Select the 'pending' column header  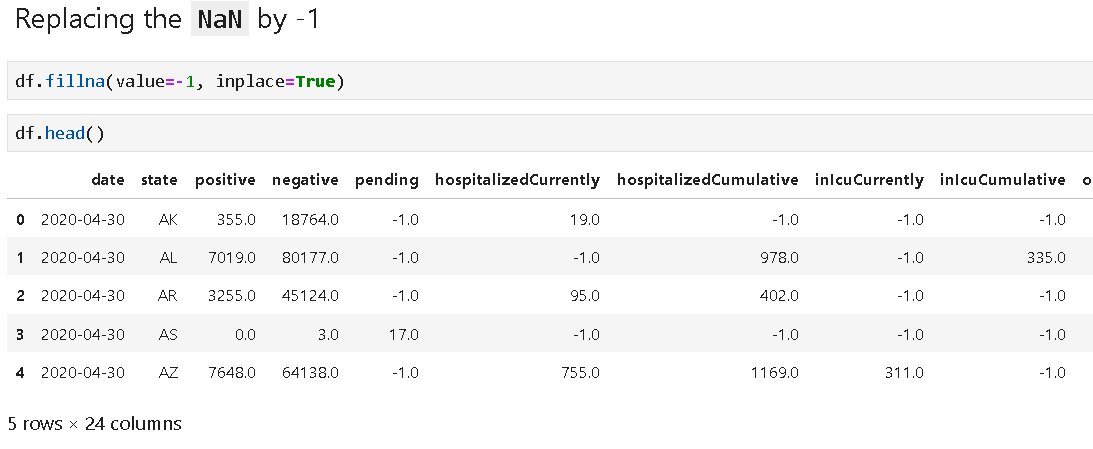point(386,180)
